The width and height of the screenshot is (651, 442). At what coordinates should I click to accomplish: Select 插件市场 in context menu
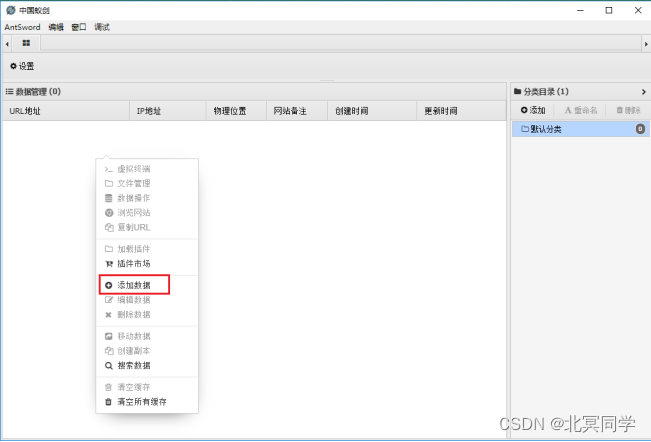(147, 264)
